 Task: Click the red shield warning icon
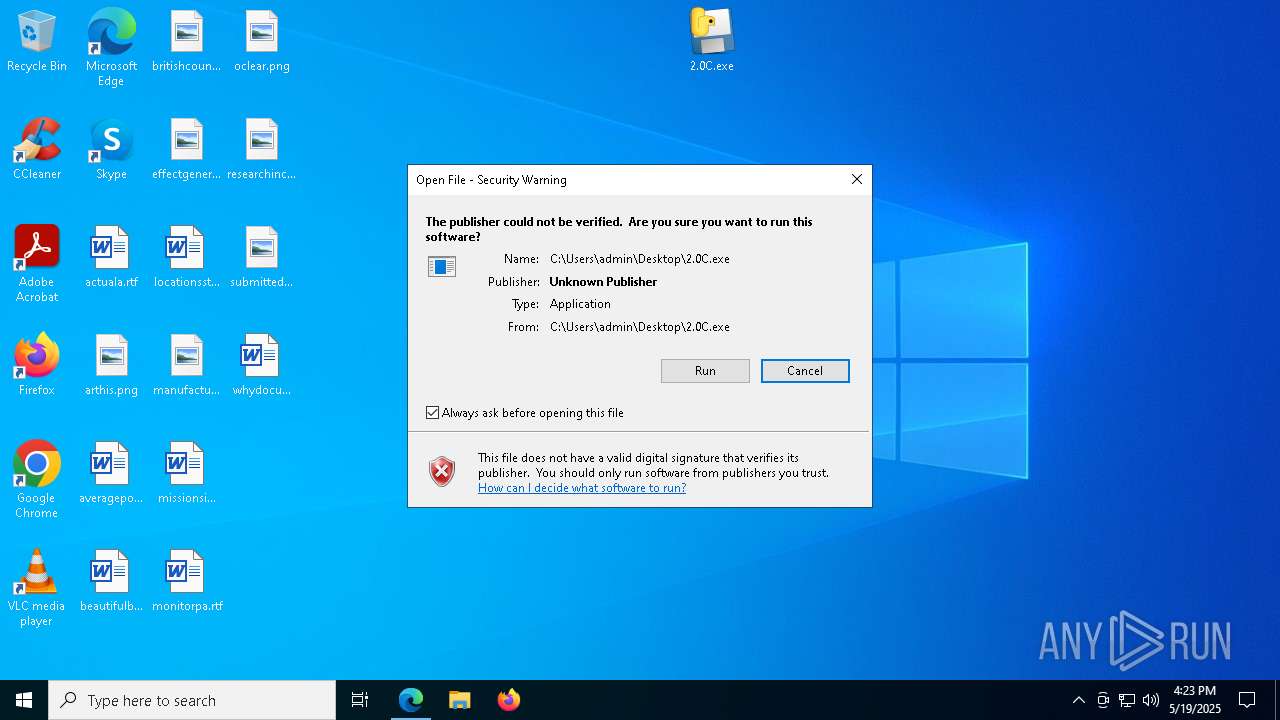pyautogui.click(x=442, y=472)
